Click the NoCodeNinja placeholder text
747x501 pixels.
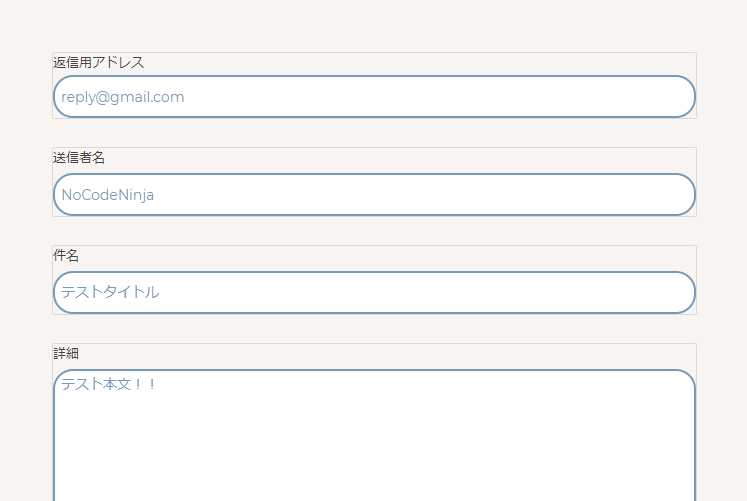click(108, 195)
